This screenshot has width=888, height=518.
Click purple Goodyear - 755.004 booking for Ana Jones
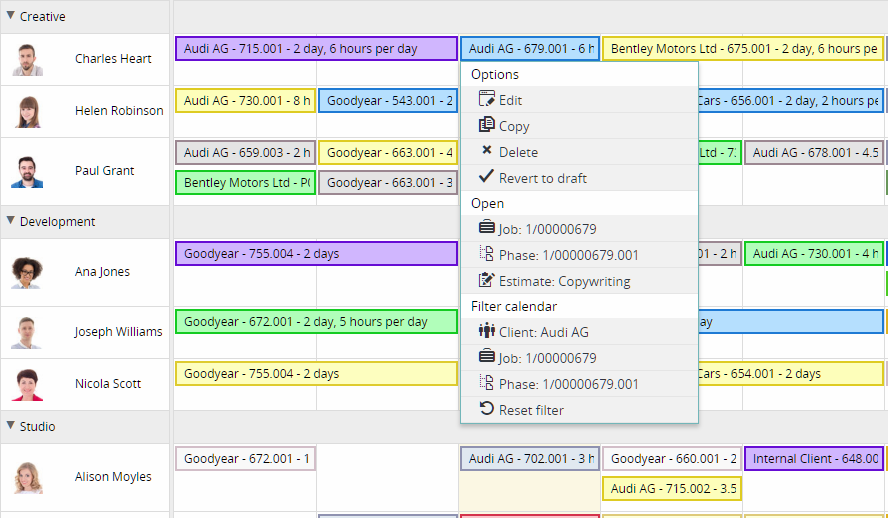[316, 254]
